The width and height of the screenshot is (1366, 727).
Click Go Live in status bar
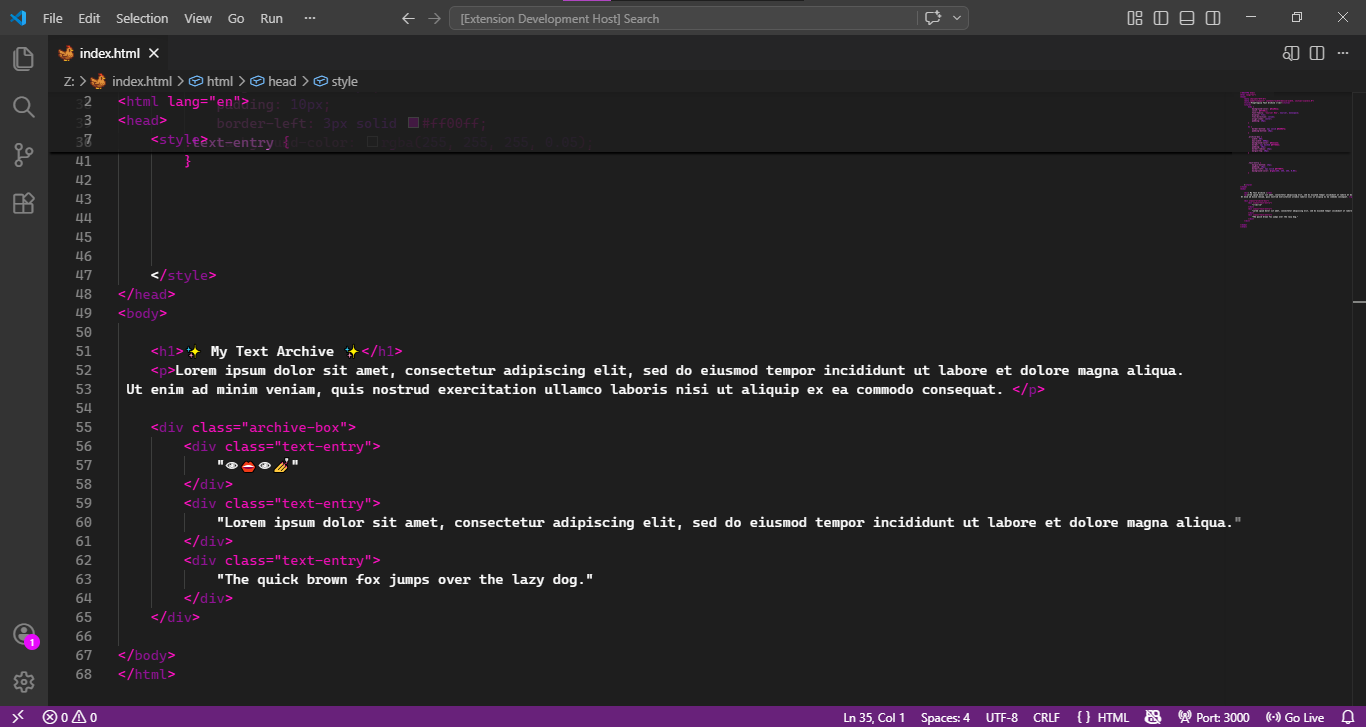1295,717
